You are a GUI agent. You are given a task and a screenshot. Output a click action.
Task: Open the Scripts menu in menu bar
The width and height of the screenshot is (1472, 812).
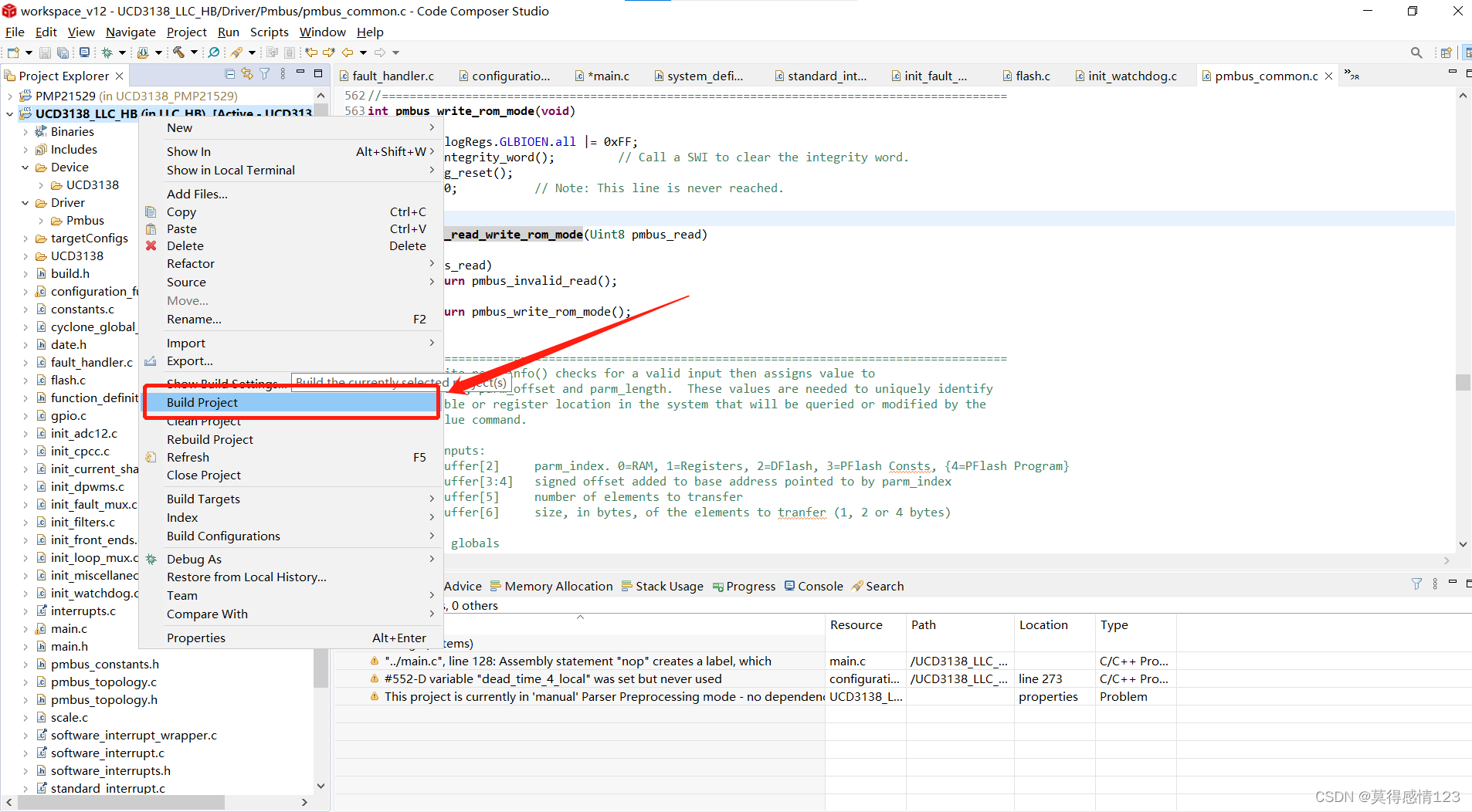coord(269,32)
